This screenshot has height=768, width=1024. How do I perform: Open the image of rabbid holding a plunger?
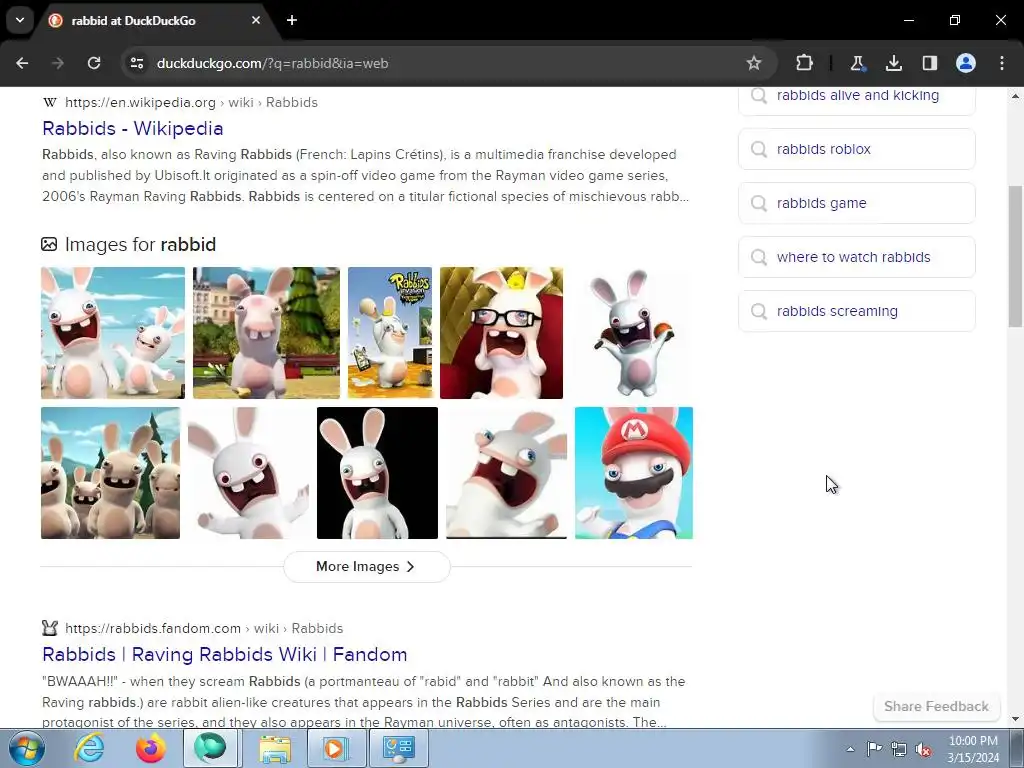click(632, 332)
